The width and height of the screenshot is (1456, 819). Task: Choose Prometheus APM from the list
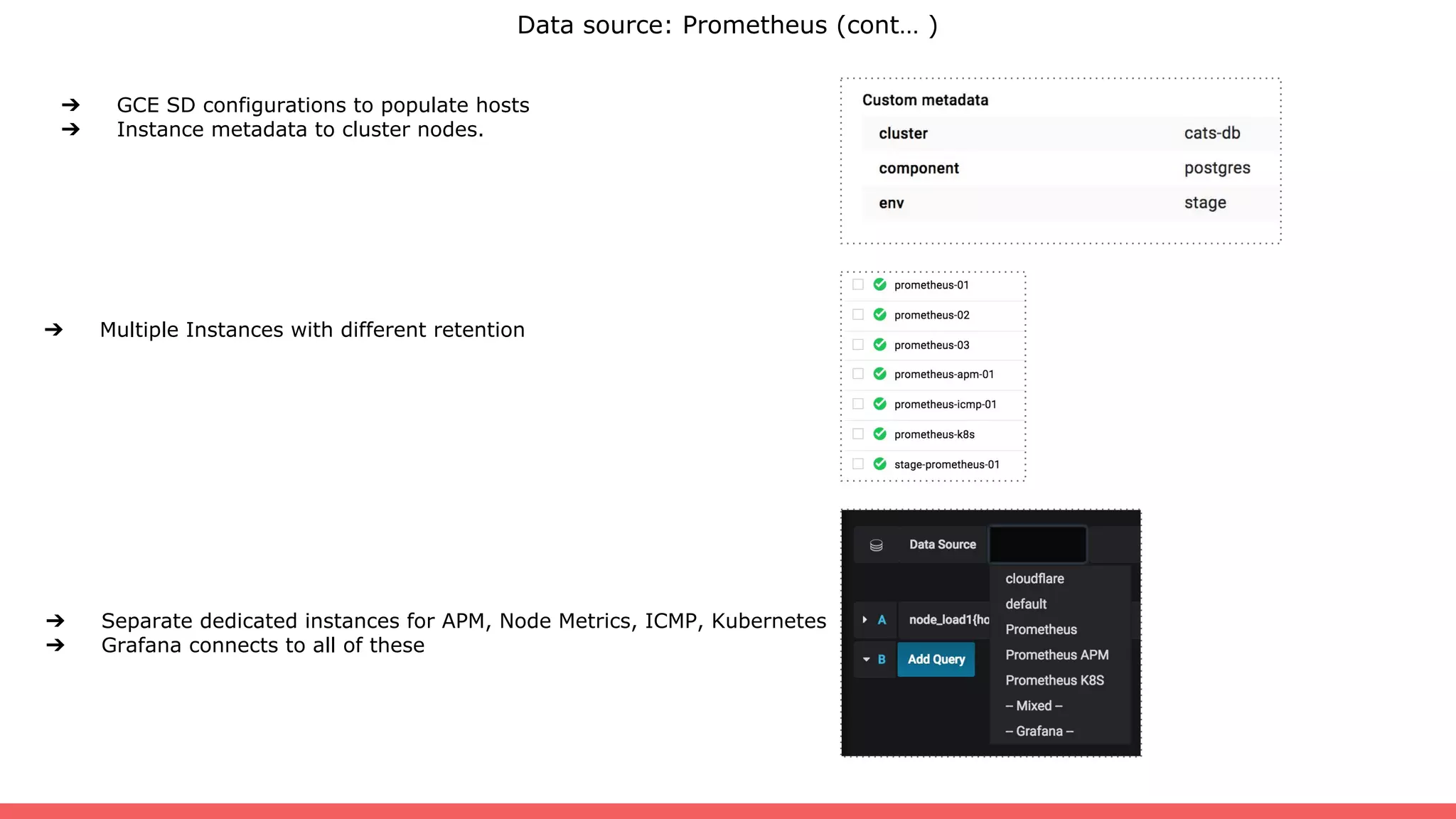1056,655
